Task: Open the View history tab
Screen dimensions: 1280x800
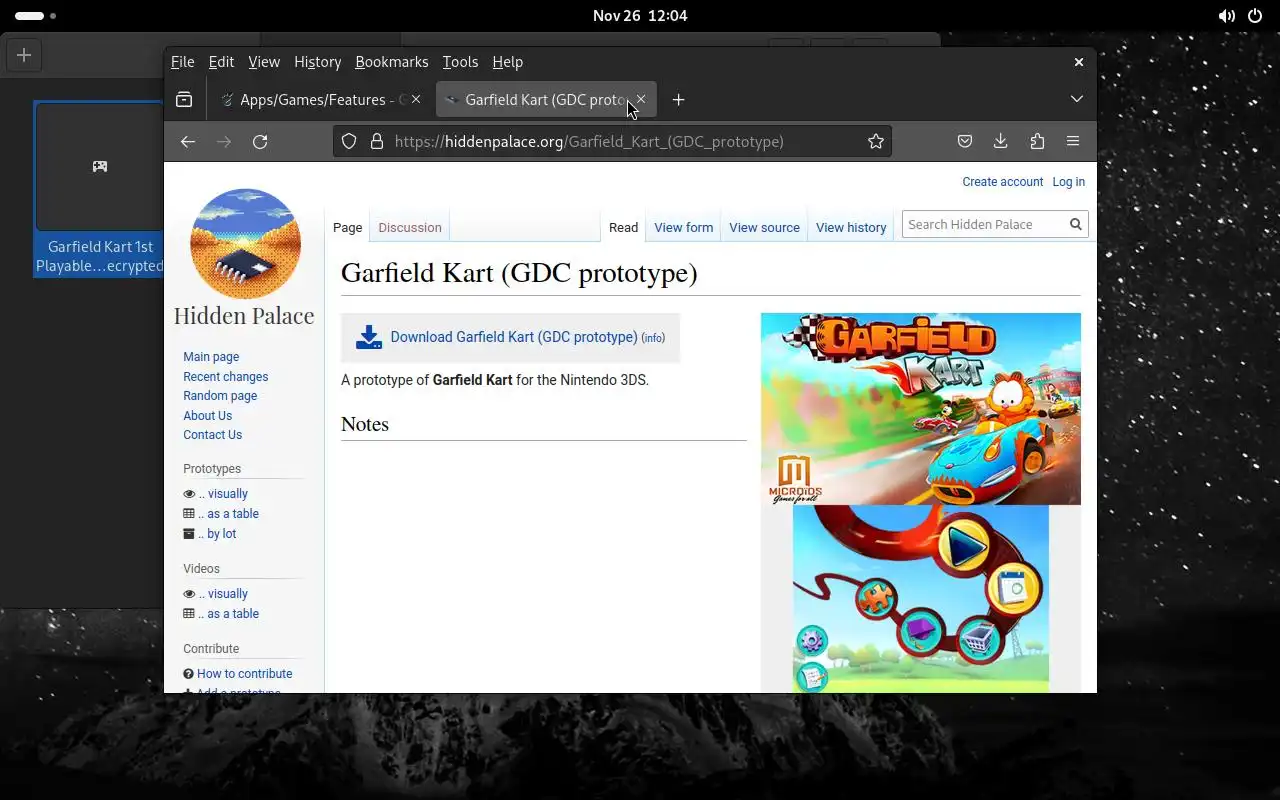Action: tap(851, 228)
